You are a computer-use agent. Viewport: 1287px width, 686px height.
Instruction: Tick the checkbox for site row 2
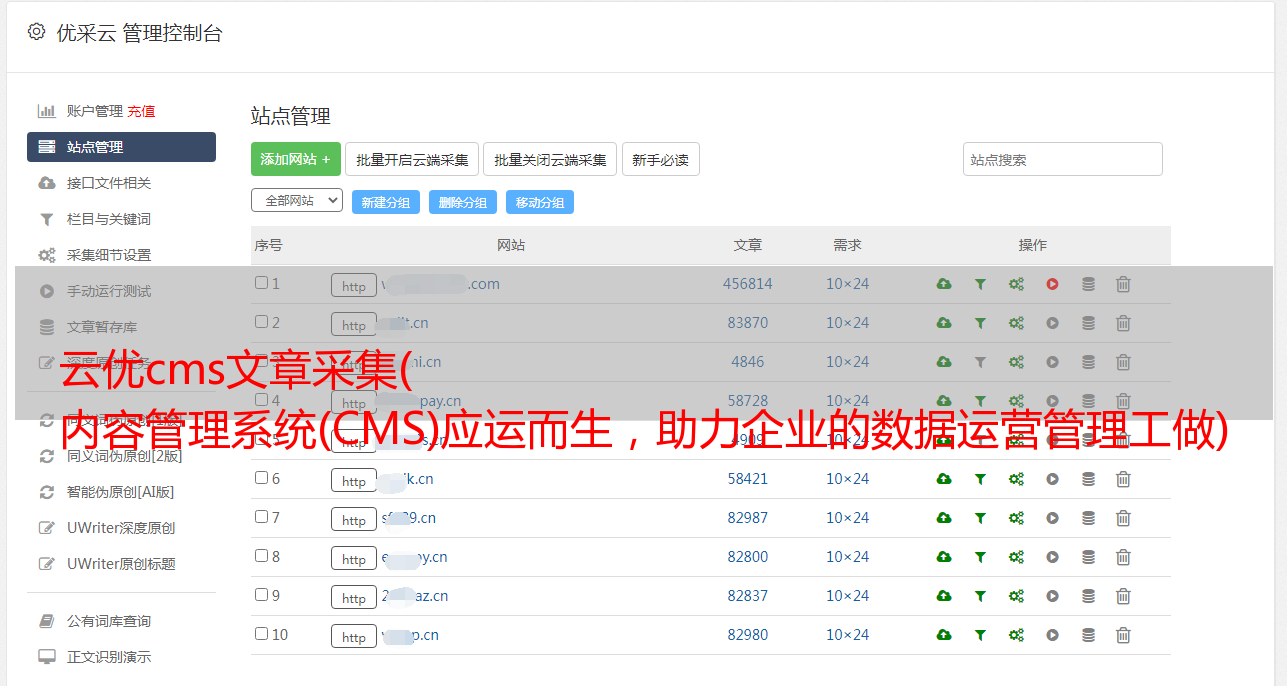coord(261,322)
